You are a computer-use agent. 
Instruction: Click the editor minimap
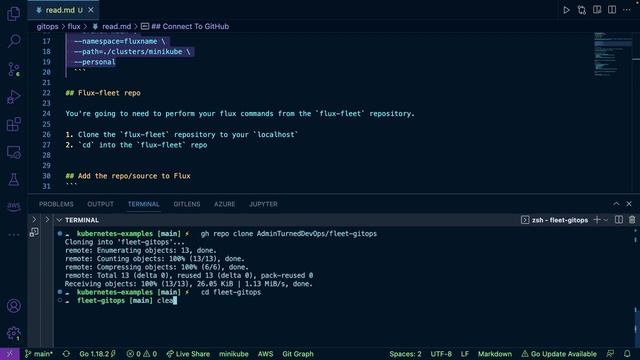(x=612, y=54)
